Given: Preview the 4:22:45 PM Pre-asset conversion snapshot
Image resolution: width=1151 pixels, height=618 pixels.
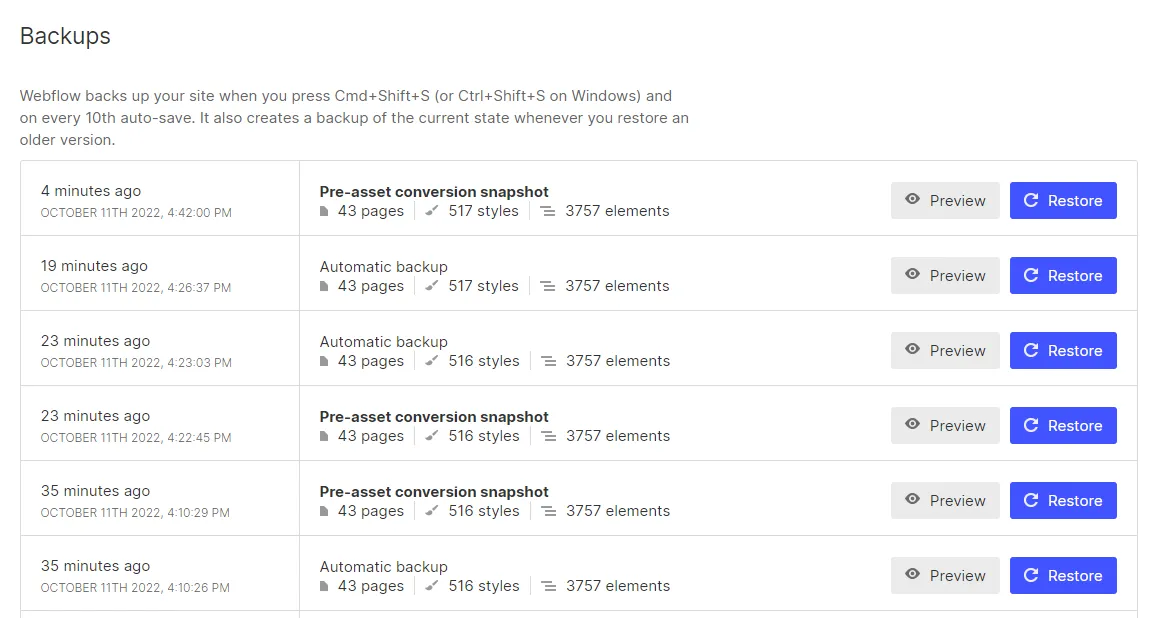Looking at the screenshot, I should [x=945, y=425].
